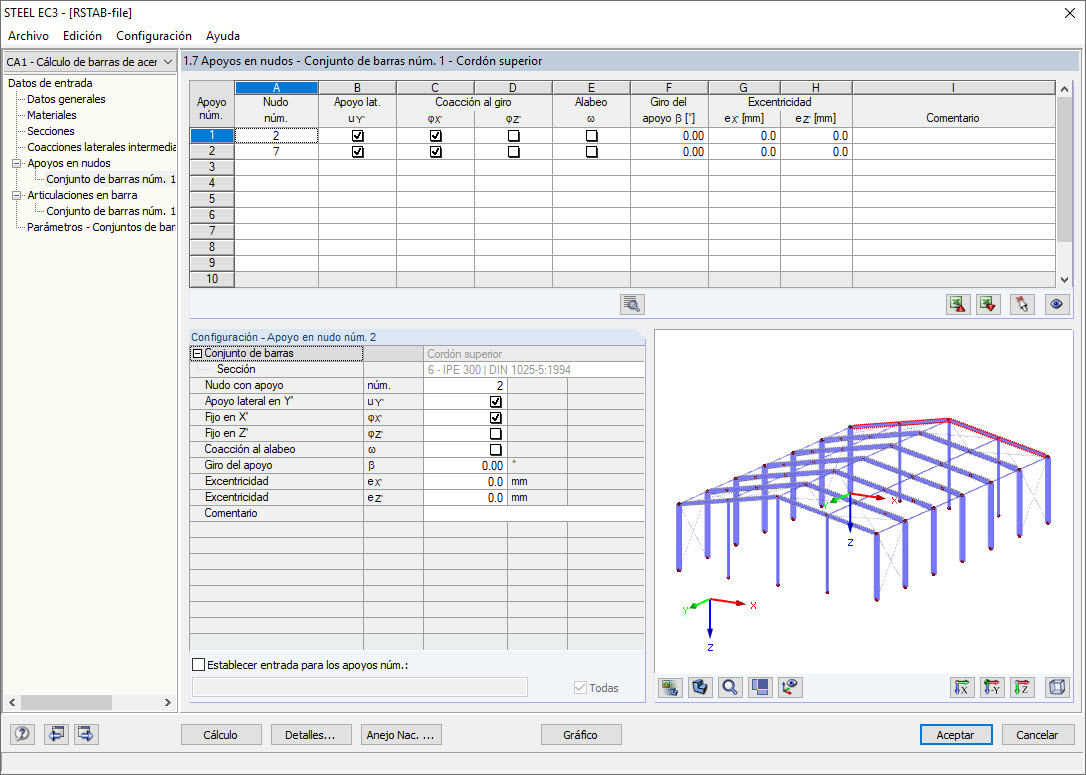
Task: Click the Gráfico button
Action: (580, 735)
